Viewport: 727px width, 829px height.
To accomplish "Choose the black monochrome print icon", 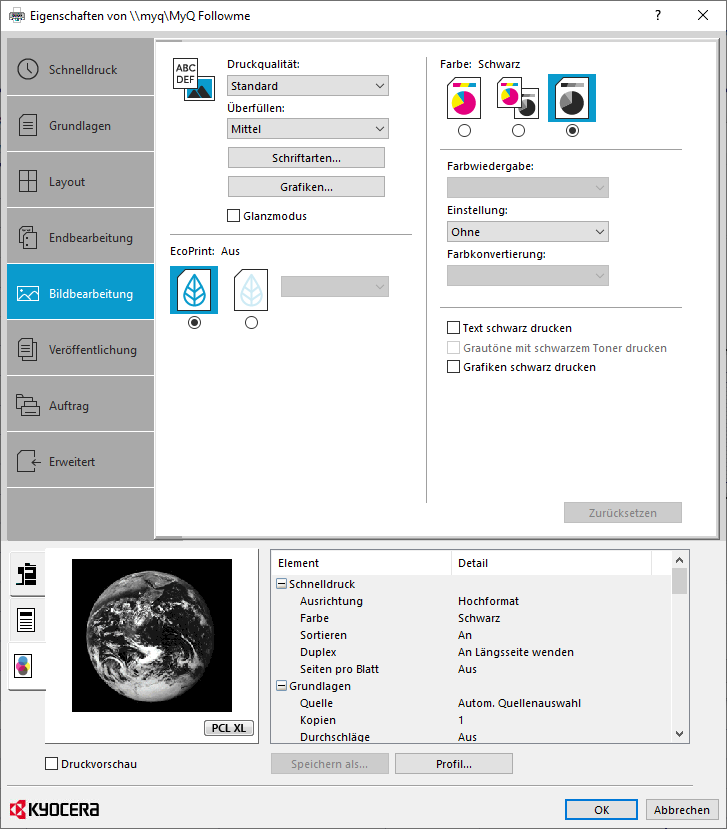I will 572,99.
